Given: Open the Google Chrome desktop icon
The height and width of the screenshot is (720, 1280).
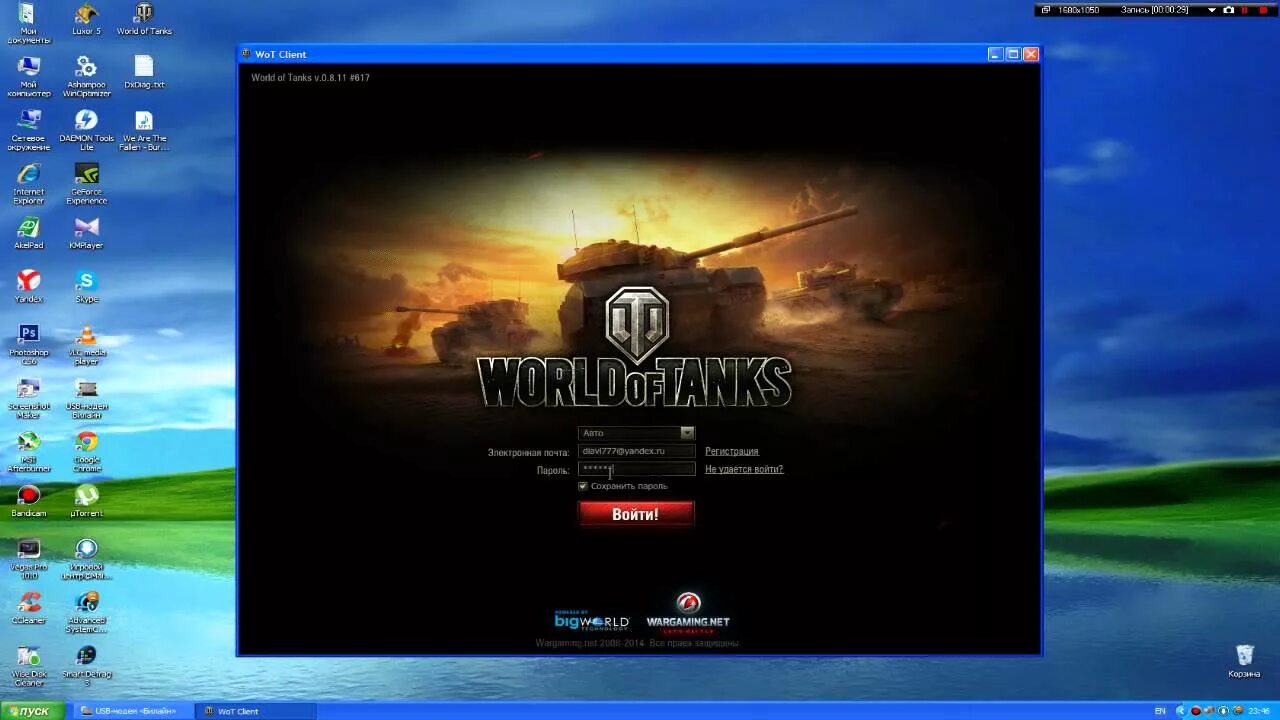Looking at the screenshot, I should [86, 452].
